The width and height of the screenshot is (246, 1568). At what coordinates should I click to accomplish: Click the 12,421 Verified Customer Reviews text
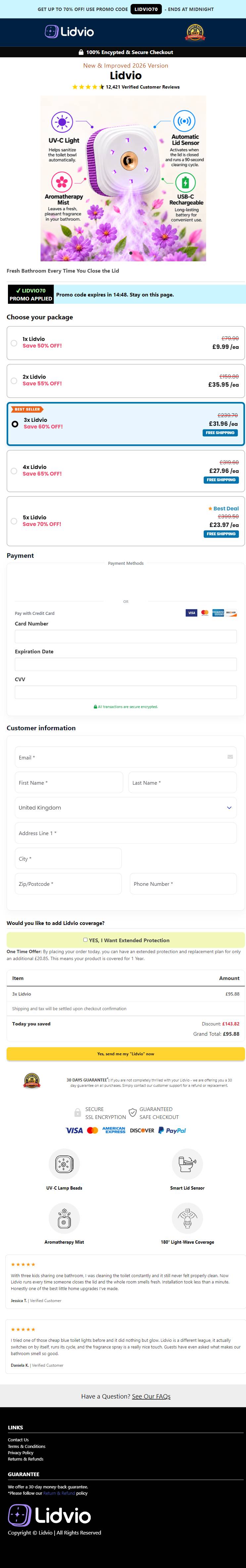(143, 87)
